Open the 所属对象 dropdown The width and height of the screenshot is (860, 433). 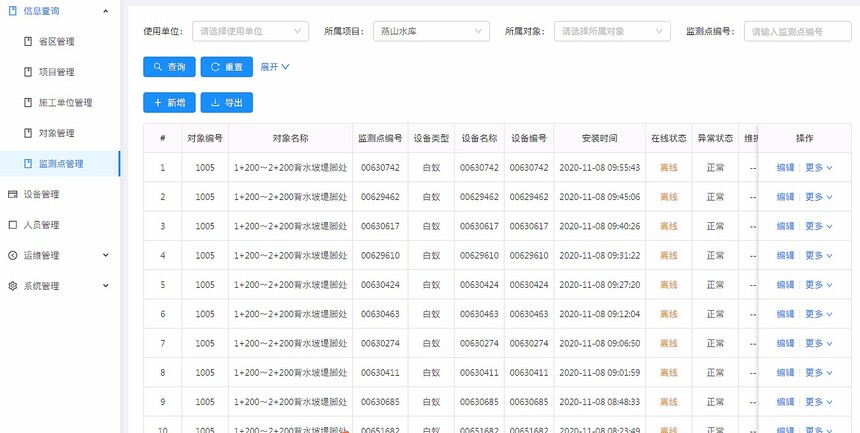pyautogui.click(x=612, y=31)
